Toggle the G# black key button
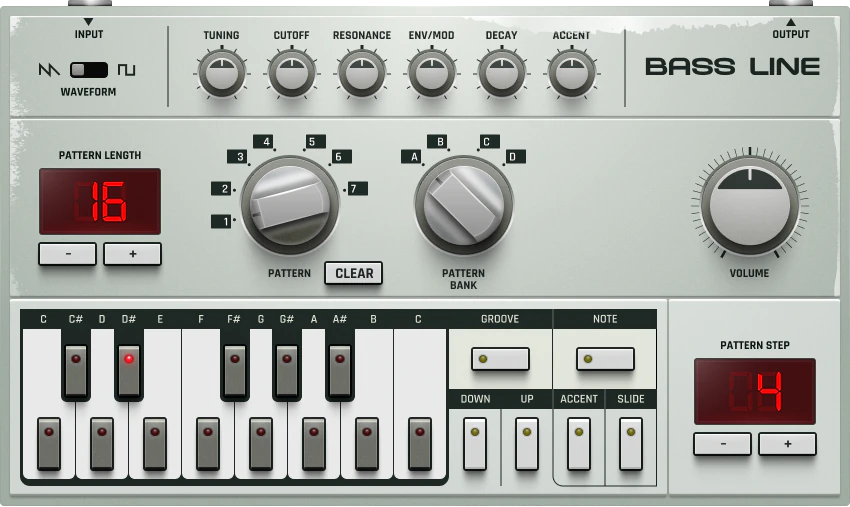 (x=287, y=371)
